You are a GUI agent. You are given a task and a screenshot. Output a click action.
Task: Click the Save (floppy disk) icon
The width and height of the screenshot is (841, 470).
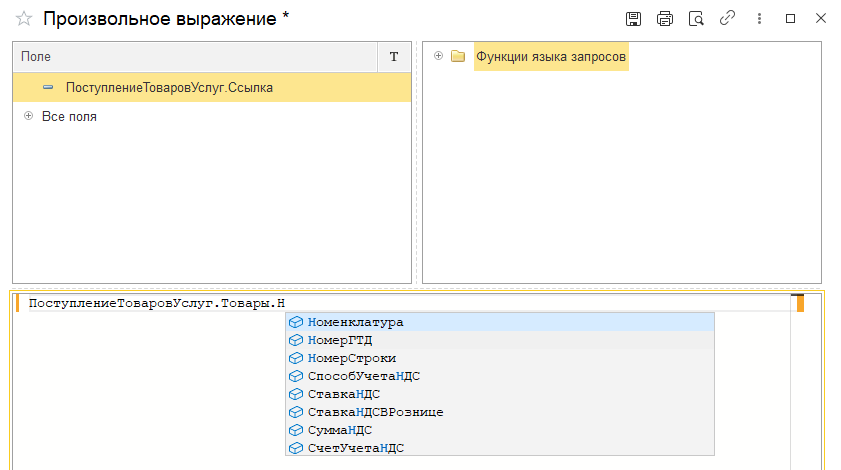633,19
